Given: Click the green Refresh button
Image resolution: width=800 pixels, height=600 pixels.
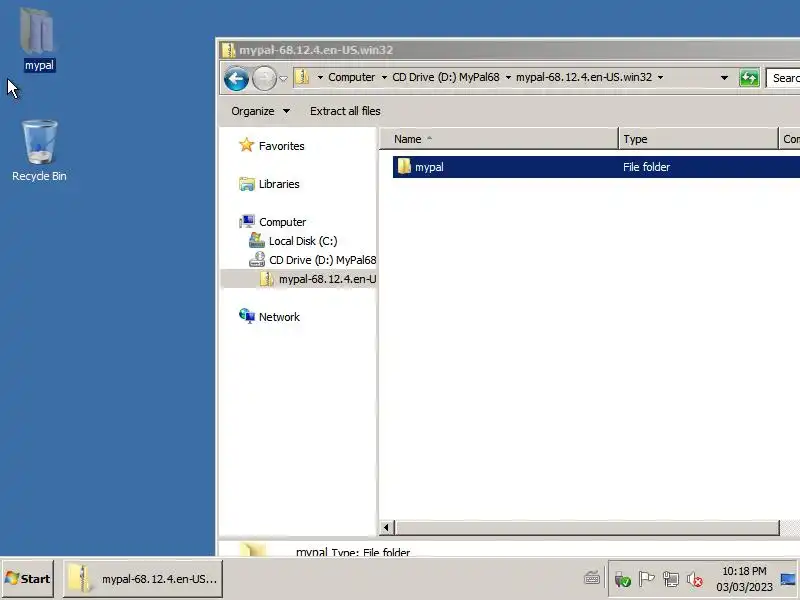Looking at the screenshot, I should (749, 78).
